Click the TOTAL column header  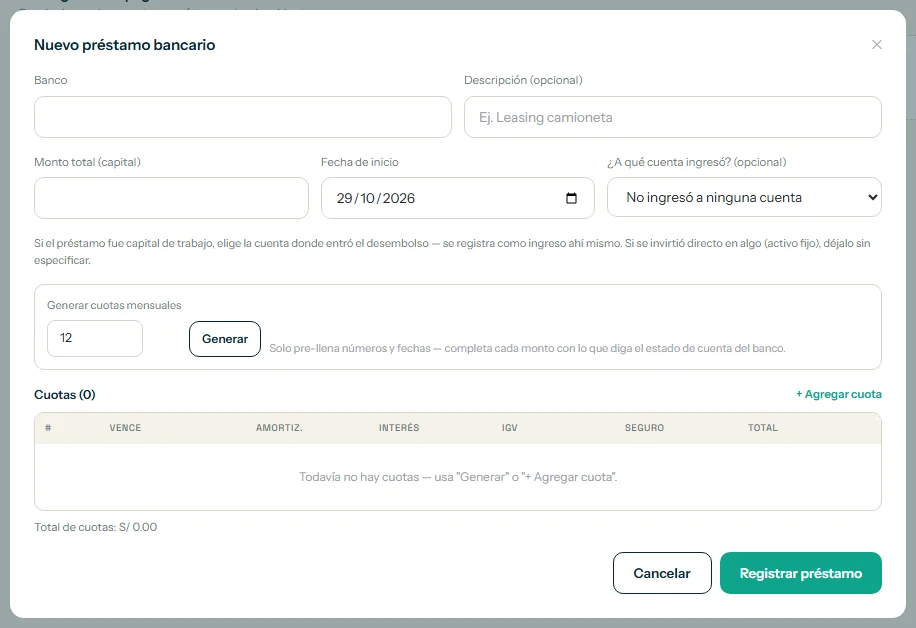pyautogui.click(x=763, y=428)
